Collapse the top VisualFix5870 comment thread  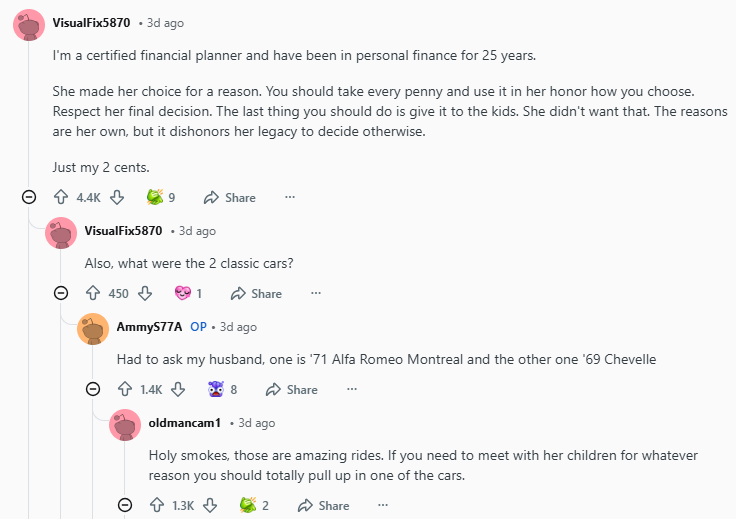(x=29, y=197)
